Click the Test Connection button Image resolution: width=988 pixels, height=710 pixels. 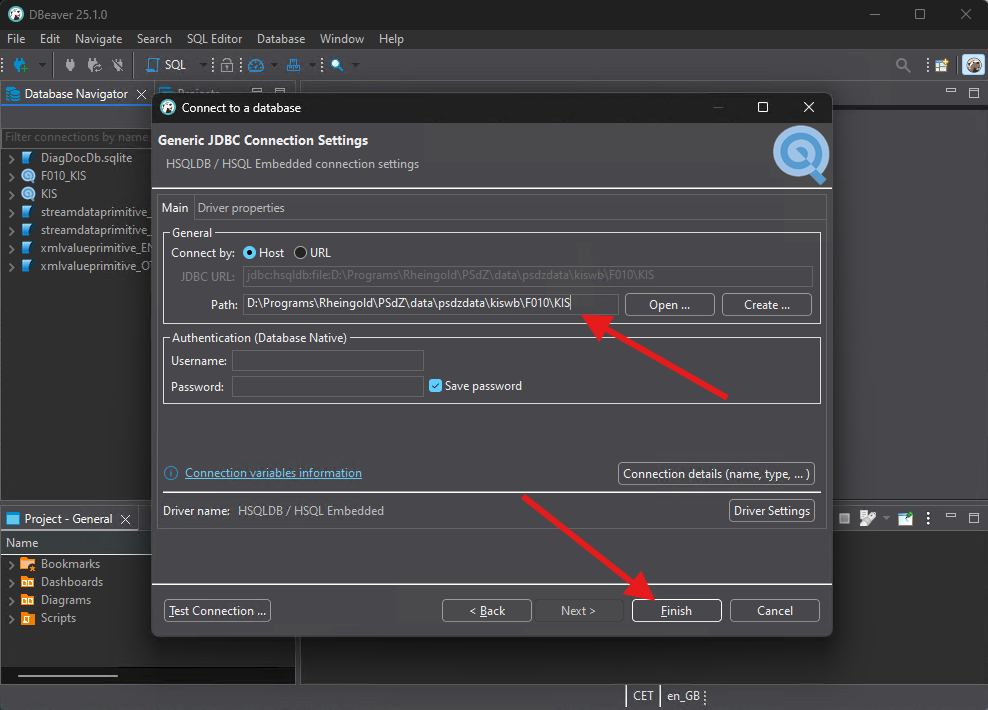217,610
